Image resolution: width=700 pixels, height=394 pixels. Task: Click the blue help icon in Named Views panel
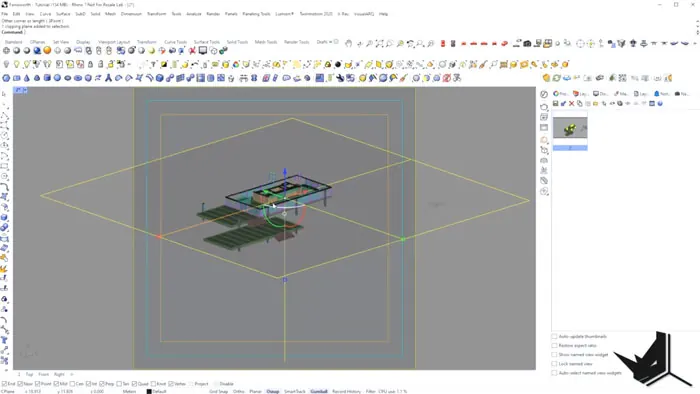660,104
